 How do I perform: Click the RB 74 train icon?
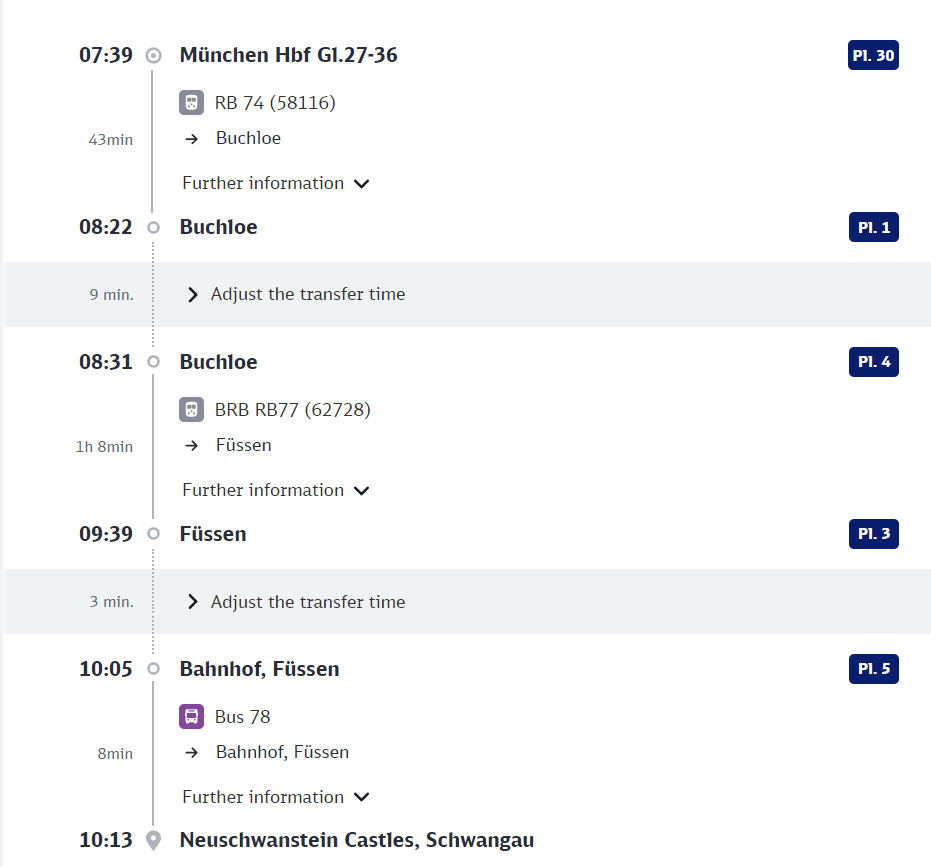click(x=191, y=103)
